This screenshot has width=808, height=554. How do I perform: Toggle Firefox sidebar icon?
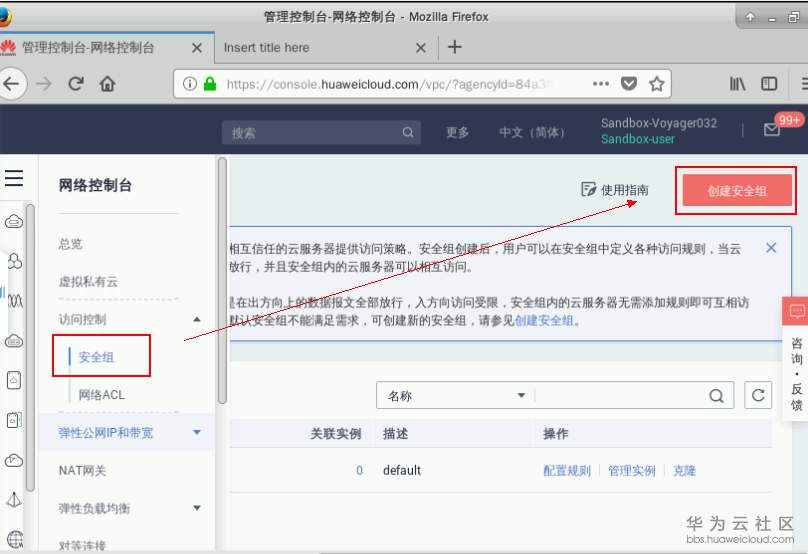click(x=769, y=83)
